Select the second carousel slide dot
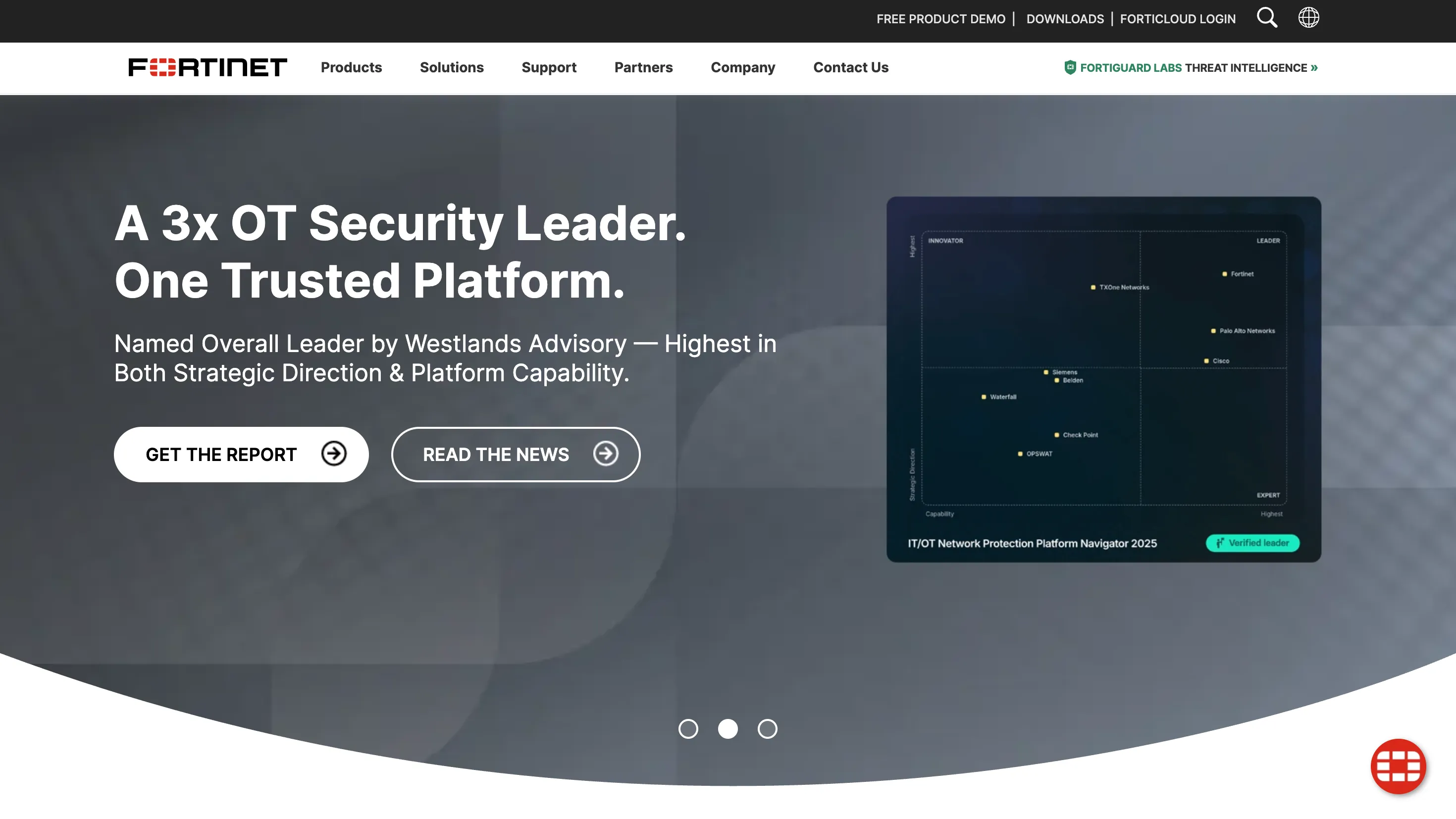This screenshot has width=1456, height=819. point(728,728)
